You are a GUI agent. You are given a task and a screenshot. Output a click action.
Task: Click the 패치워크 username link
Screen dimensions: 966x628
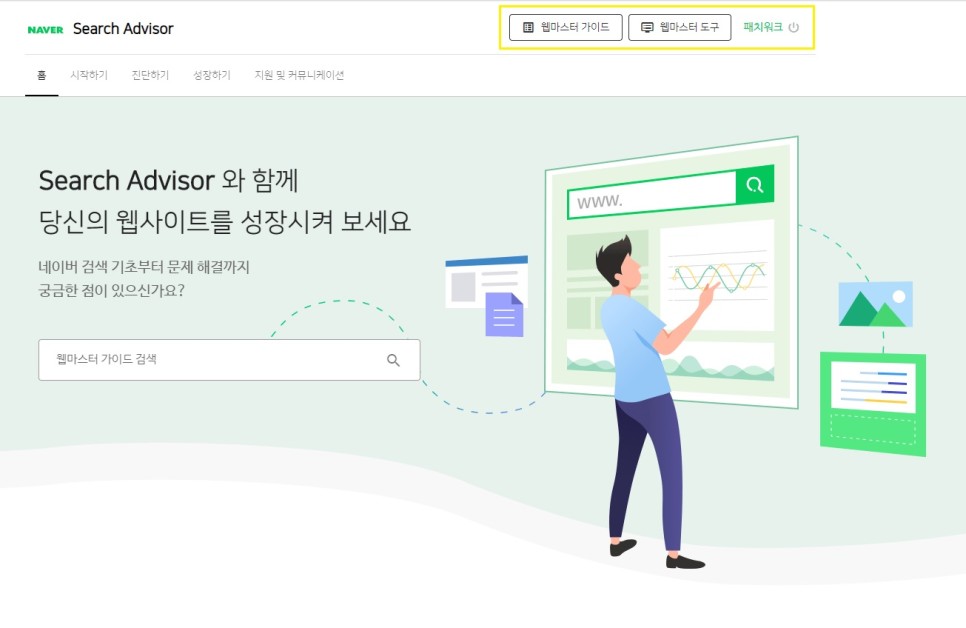763,27
